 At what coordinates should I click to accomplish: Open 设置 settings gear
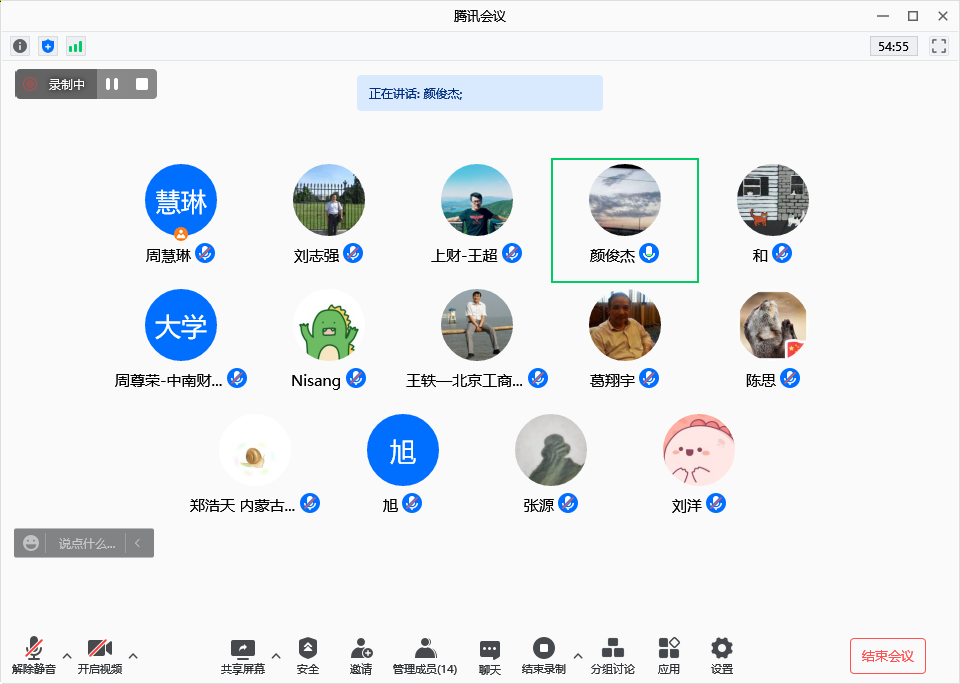pyautogui.click(x=722, y=655)
